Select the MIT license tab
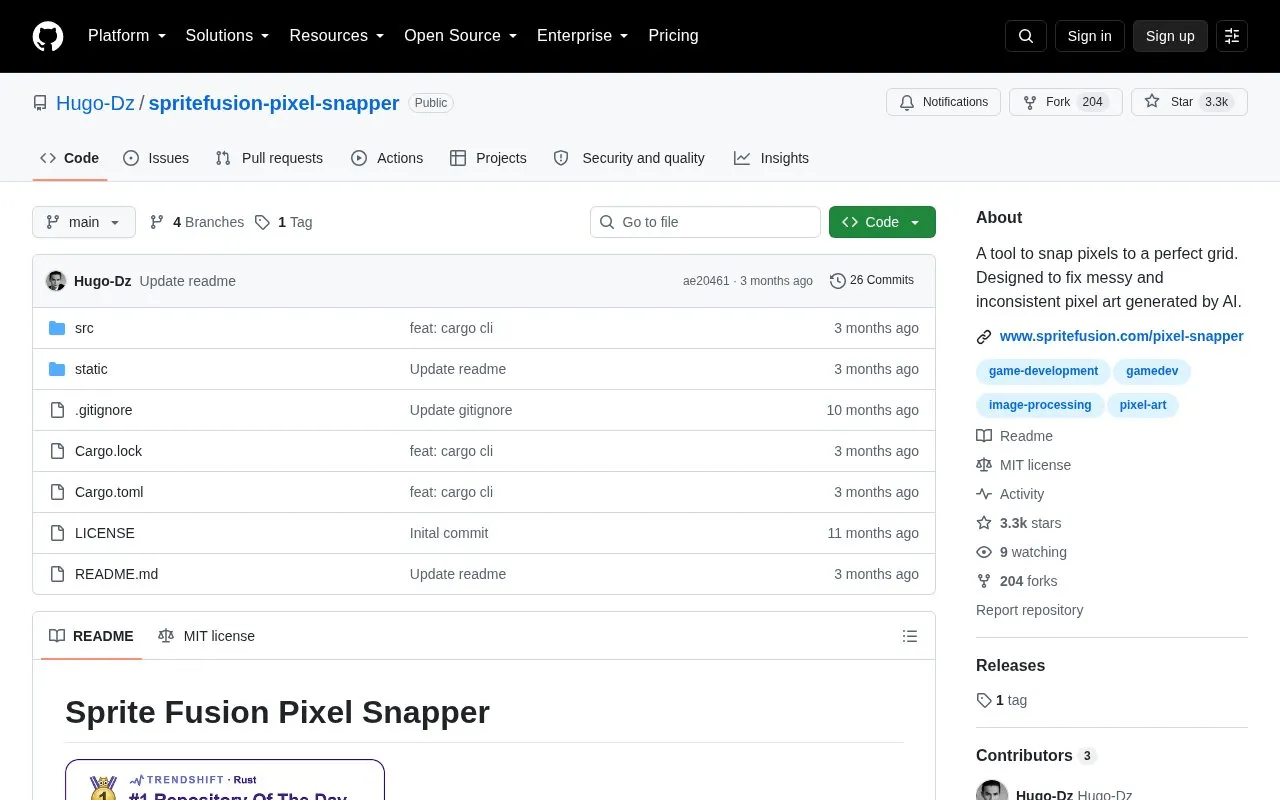Screen dimensions: 1280x800 [x=207, y=636]
